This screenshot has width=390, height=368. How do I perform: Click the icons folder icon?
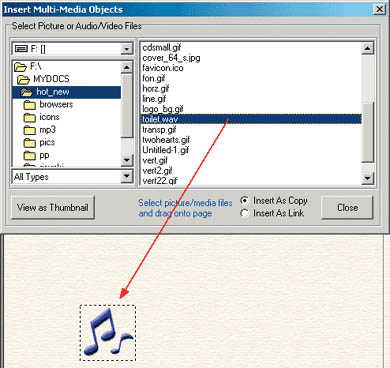tap(30, 118)
